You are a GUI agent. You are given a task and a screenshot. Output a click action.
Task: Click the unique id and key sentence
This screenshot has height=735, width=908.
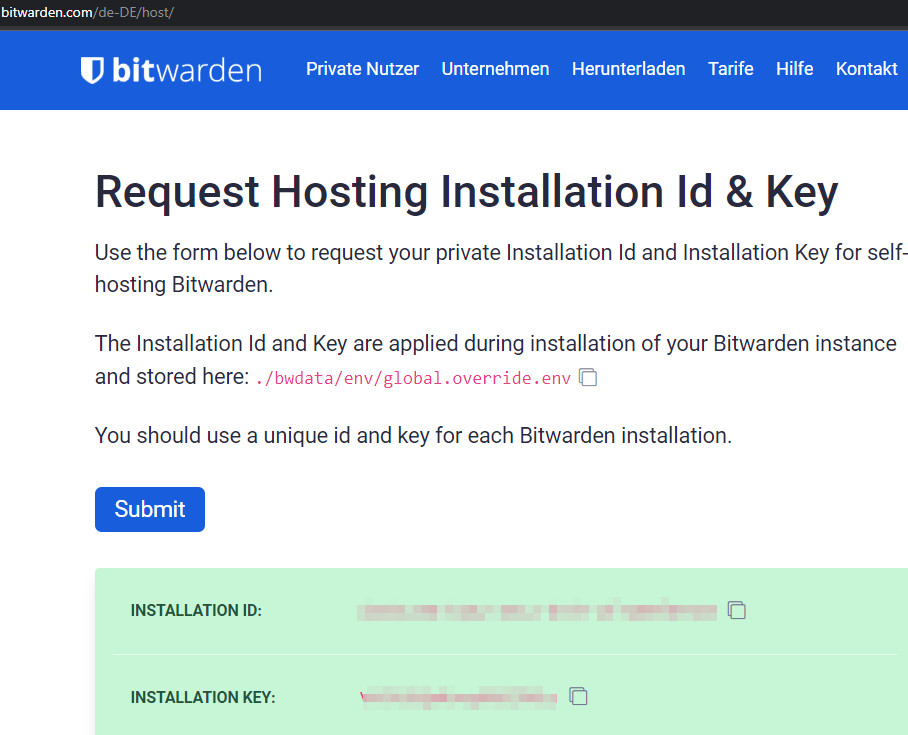pyautogui.click(x=413, y=436)
